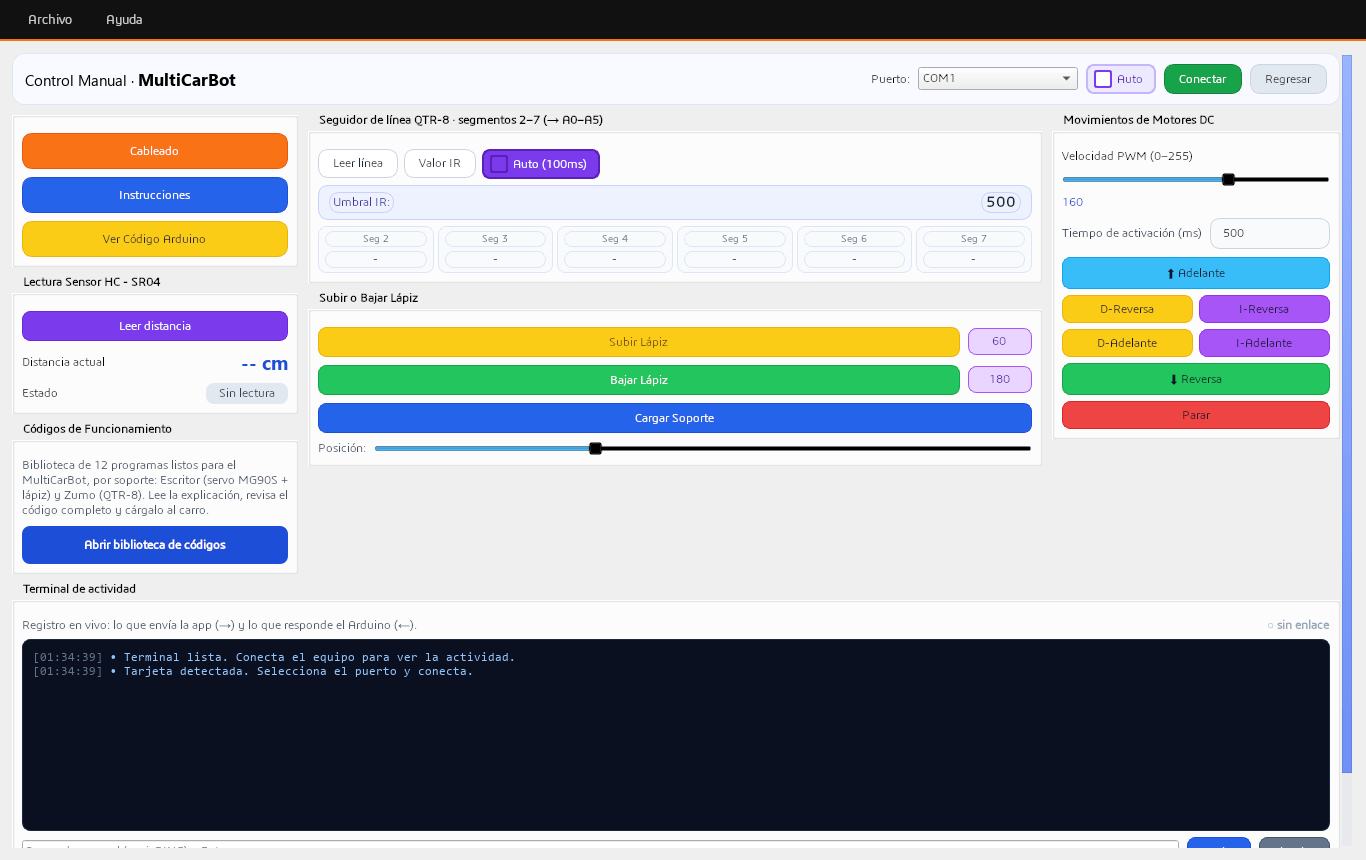Viewport: 1366px width, 860px height.
Task: Click the Control Manual MultiCarBot title
Action: coord(130,80)
